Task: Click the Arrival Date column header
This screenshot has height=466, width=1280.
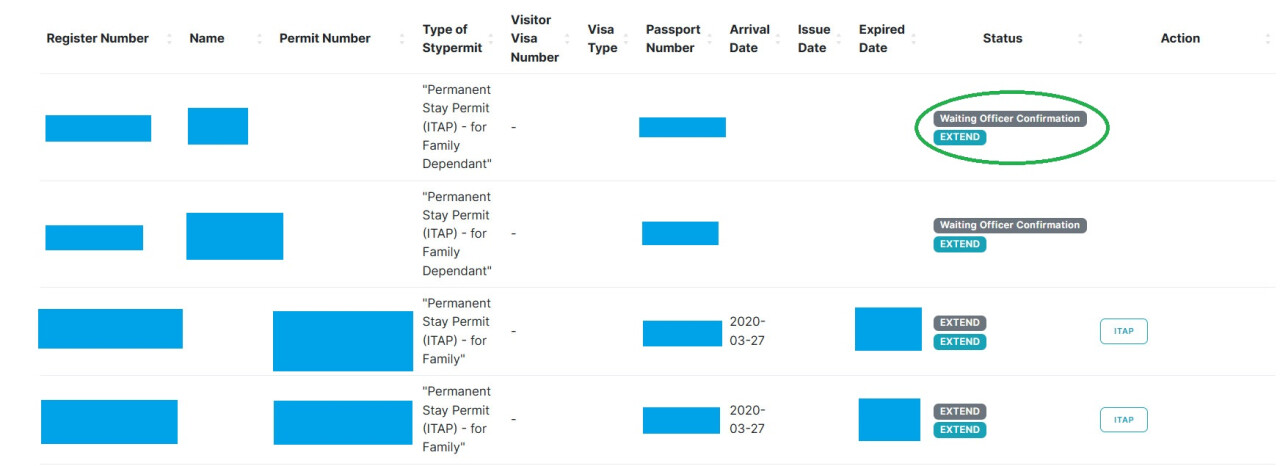Action: tap(749, 38)
